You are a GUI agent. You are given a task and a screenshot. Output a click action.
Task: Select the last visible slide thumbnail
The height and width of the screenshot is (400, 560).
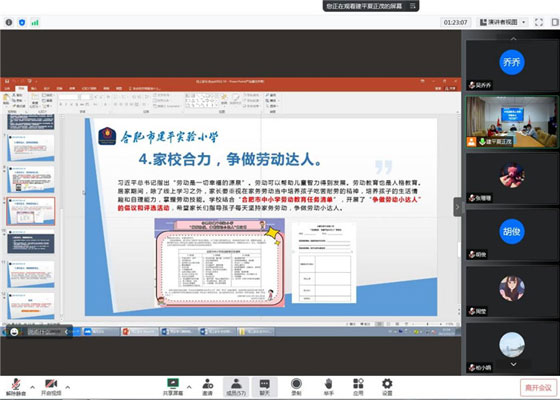(x=31, y=306)
